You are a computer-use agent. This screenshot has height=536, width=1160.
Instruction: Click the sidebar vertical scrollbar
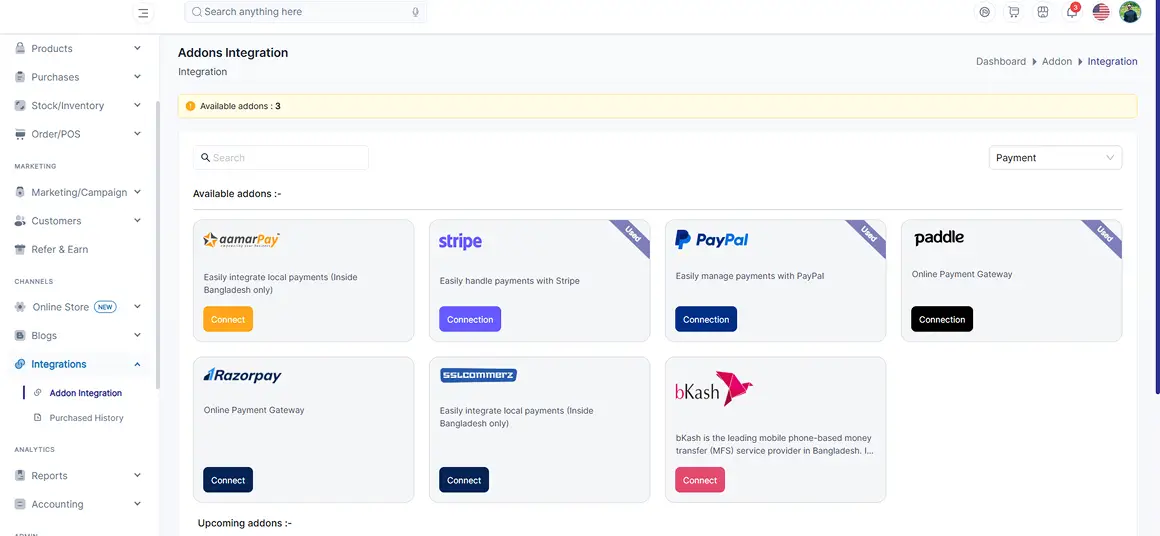tap(158, 244)
